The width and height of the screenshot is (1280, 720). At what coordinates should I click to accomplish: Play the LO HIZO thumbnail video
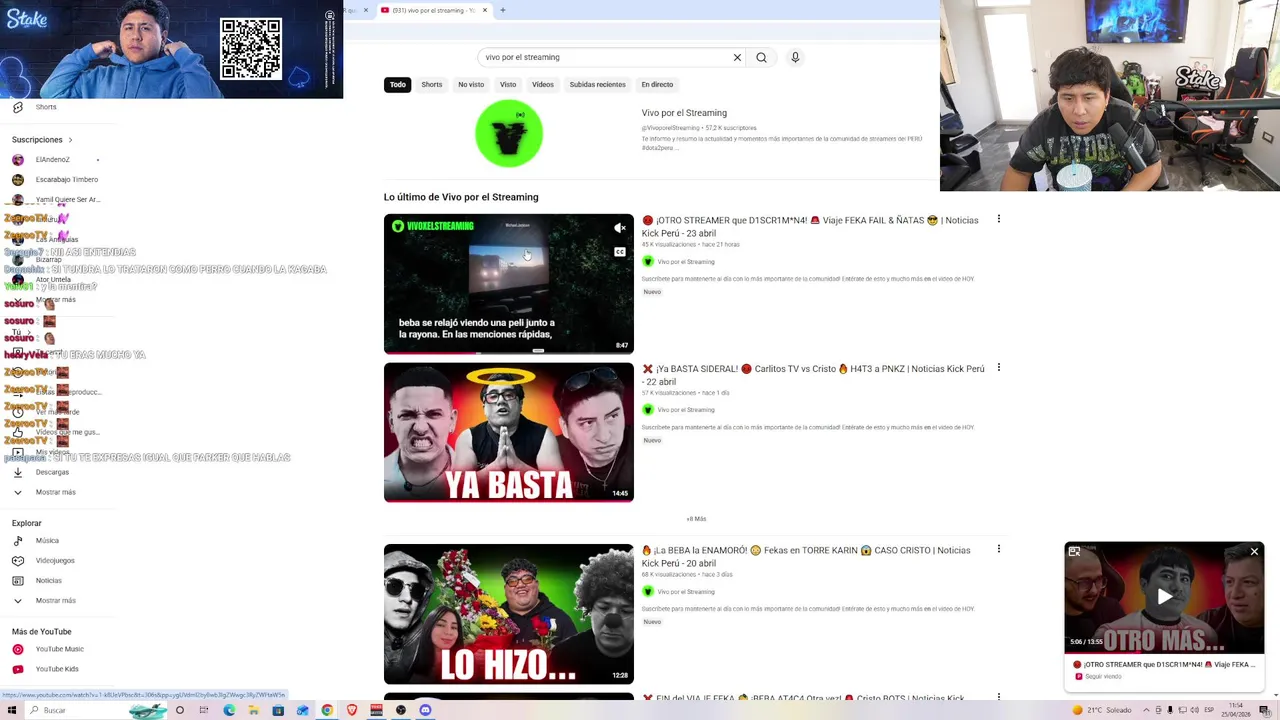[509, 614]
